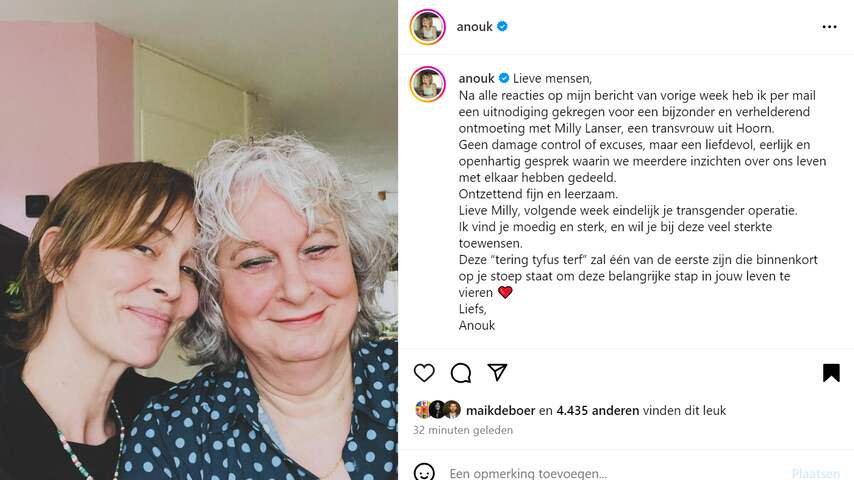The height and width of the screenshot is (480, 854).
Task: Click the red heart emoji in the caption
Action: click(505, 293)
